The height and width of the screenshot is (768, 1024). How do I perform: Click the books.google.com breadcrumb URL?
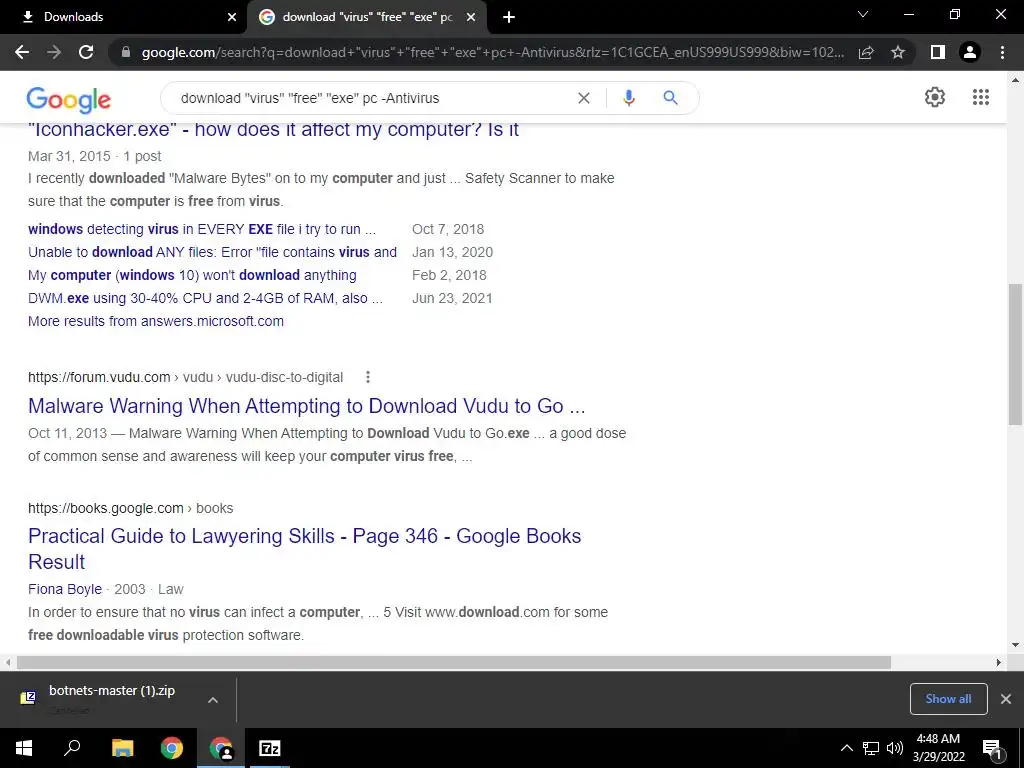point(131,508)
